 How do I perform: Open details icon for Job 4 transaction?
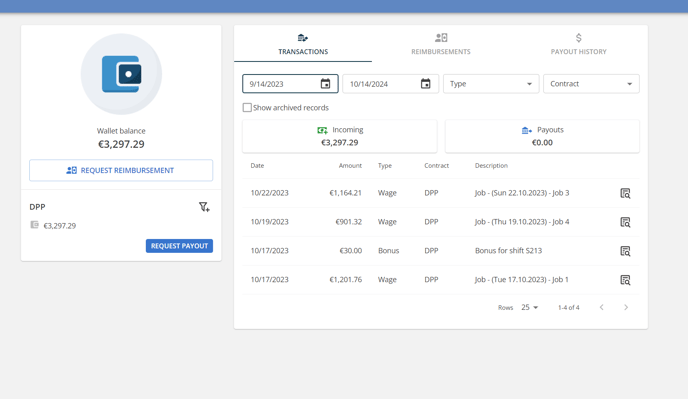[x=625, y=222]
